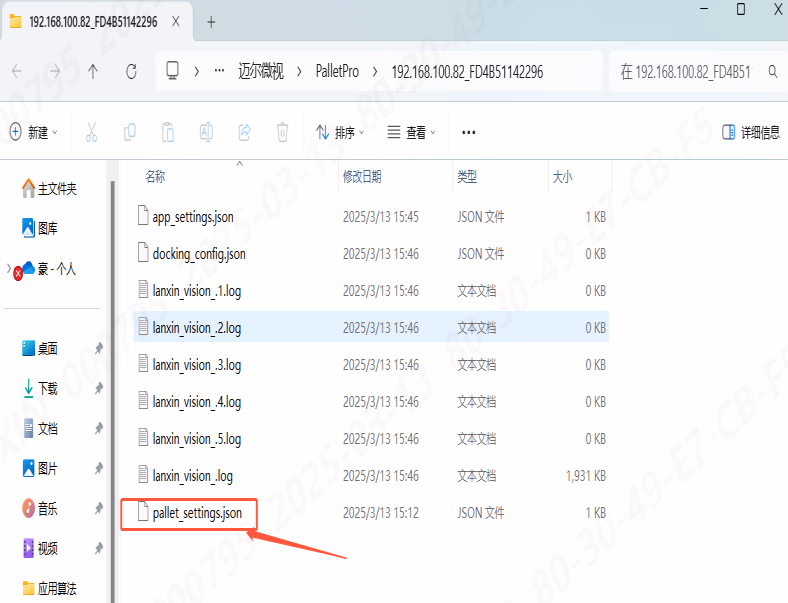Image resolution: width=788 pixels, height=603 pixels.
Task: Open the 查看 (View) dropdown
Action: (x=412, y=133)
